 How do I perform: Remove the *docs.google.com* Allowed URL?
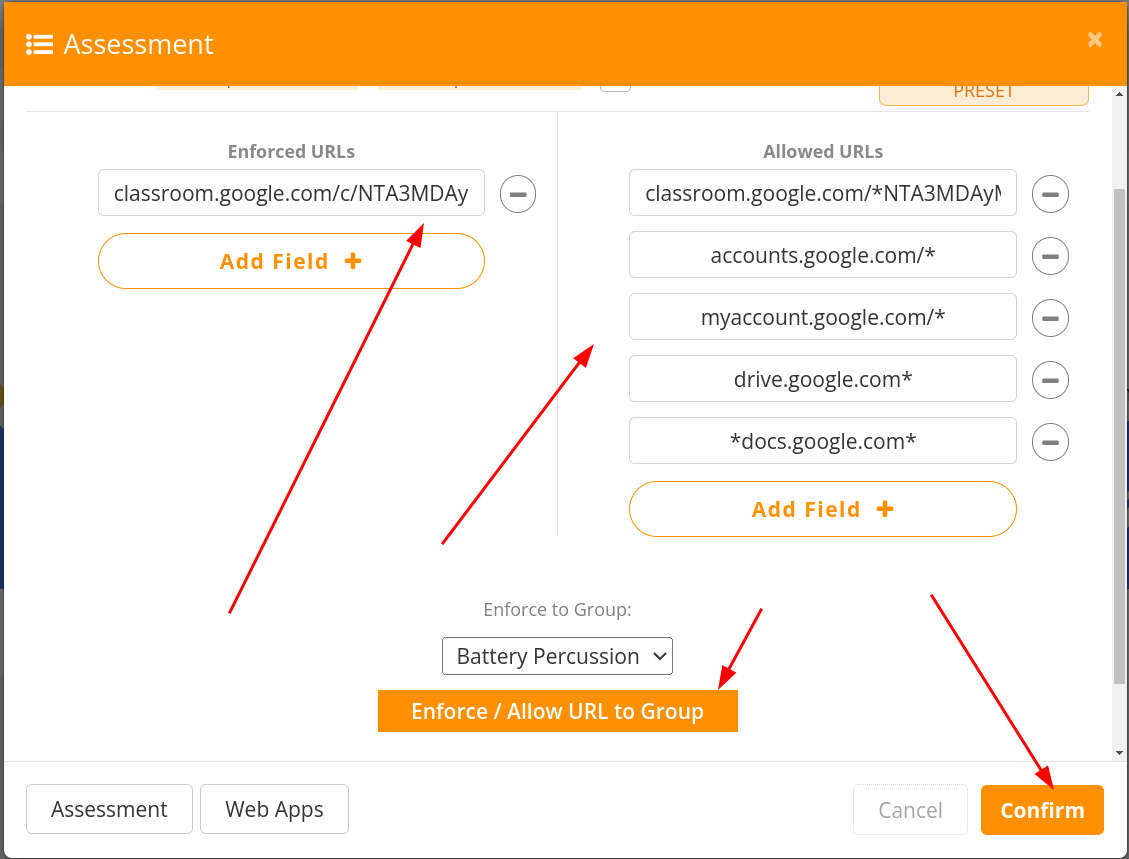[x=1050, y=442]
